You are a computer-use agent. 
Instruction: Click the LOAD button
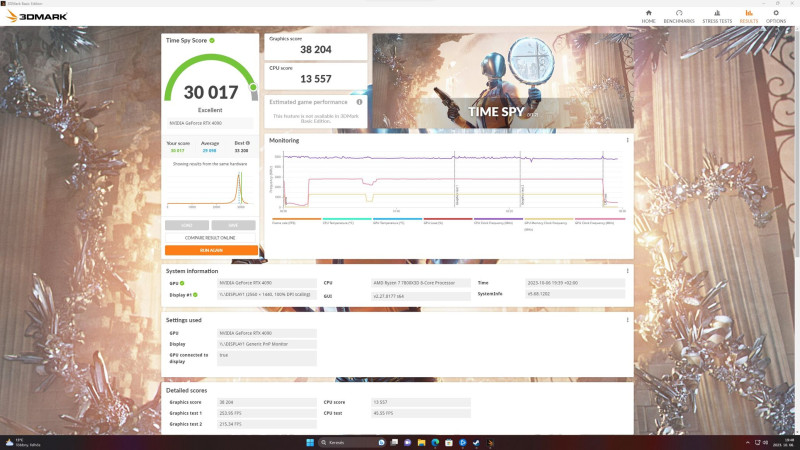(187, 225)
